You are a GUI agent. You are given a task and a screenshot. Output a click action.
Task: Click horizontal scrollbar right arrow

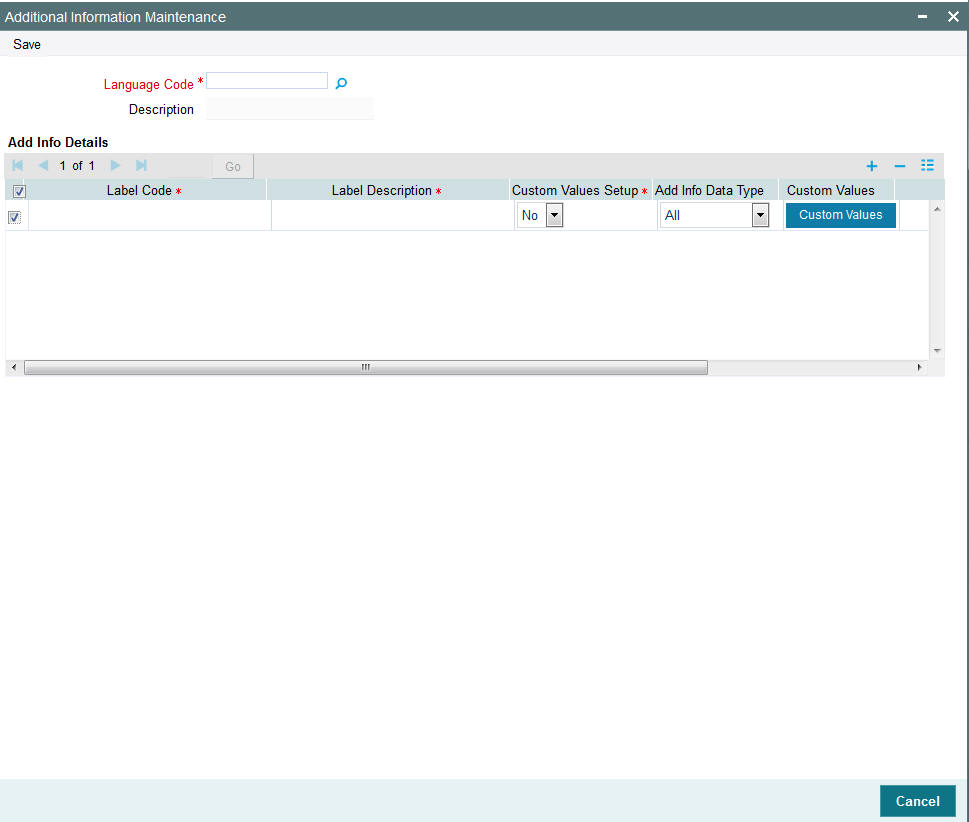920,368
